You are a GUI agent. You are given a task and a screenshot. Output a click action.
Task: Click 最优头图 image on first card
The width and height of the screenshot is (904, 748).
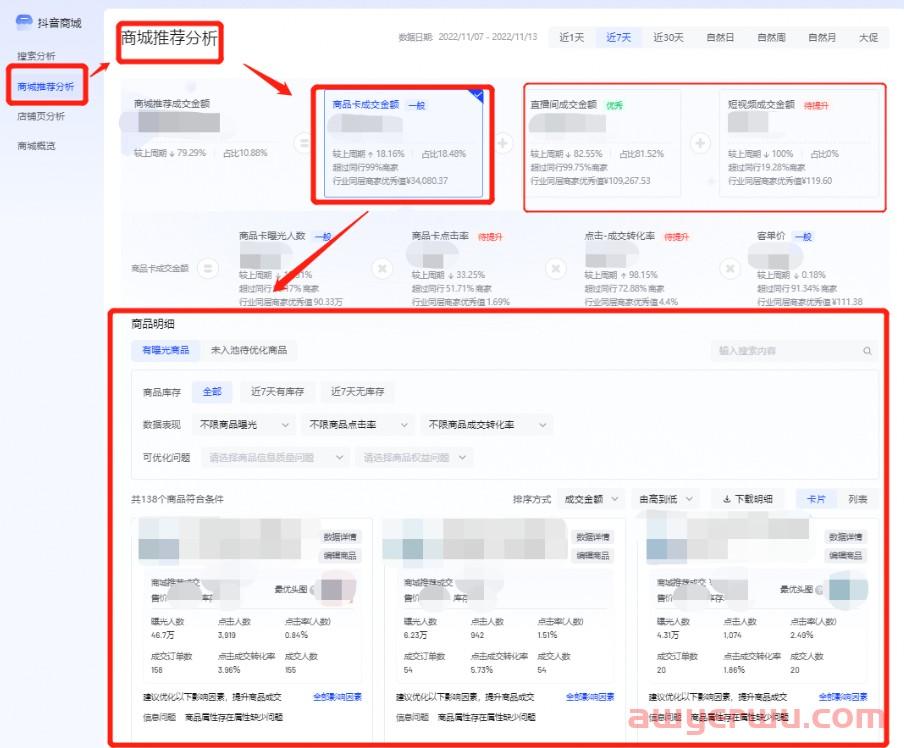336,589
